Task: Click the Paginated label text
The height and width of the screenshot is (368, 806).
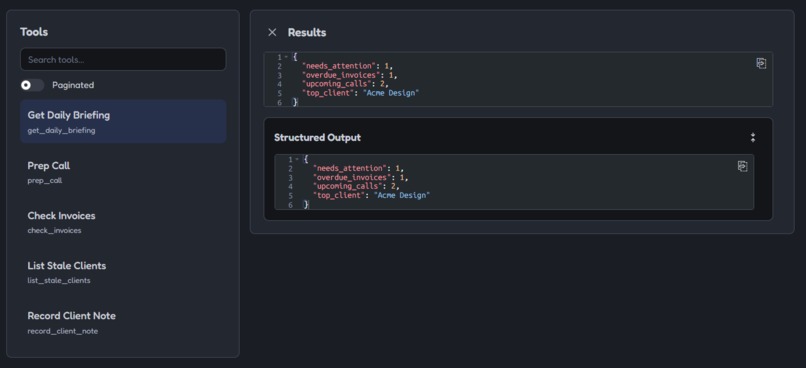Action: [x=73, y=85]
